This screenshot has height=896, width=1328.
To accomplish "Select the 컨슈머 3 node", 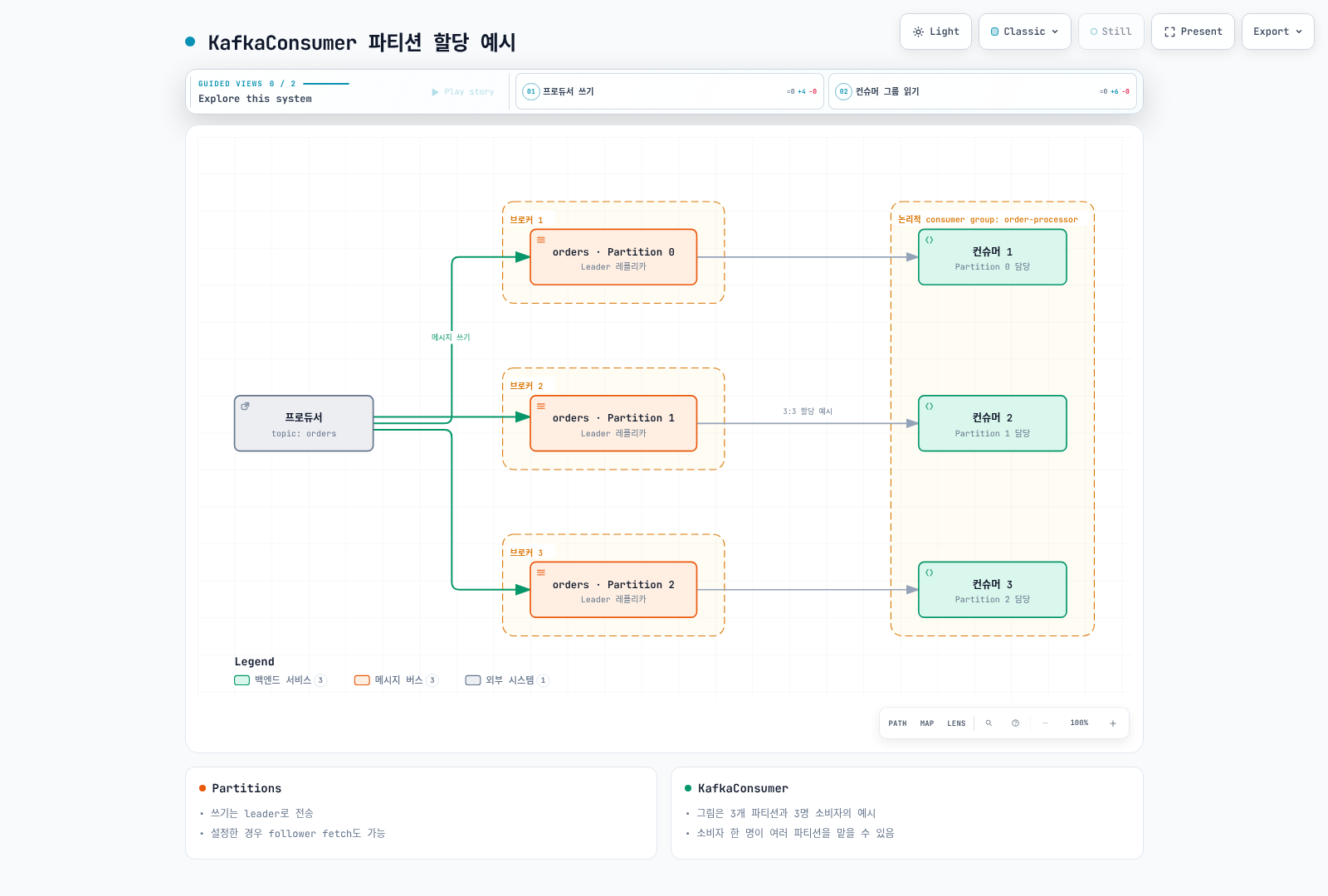I will point(993,590).
